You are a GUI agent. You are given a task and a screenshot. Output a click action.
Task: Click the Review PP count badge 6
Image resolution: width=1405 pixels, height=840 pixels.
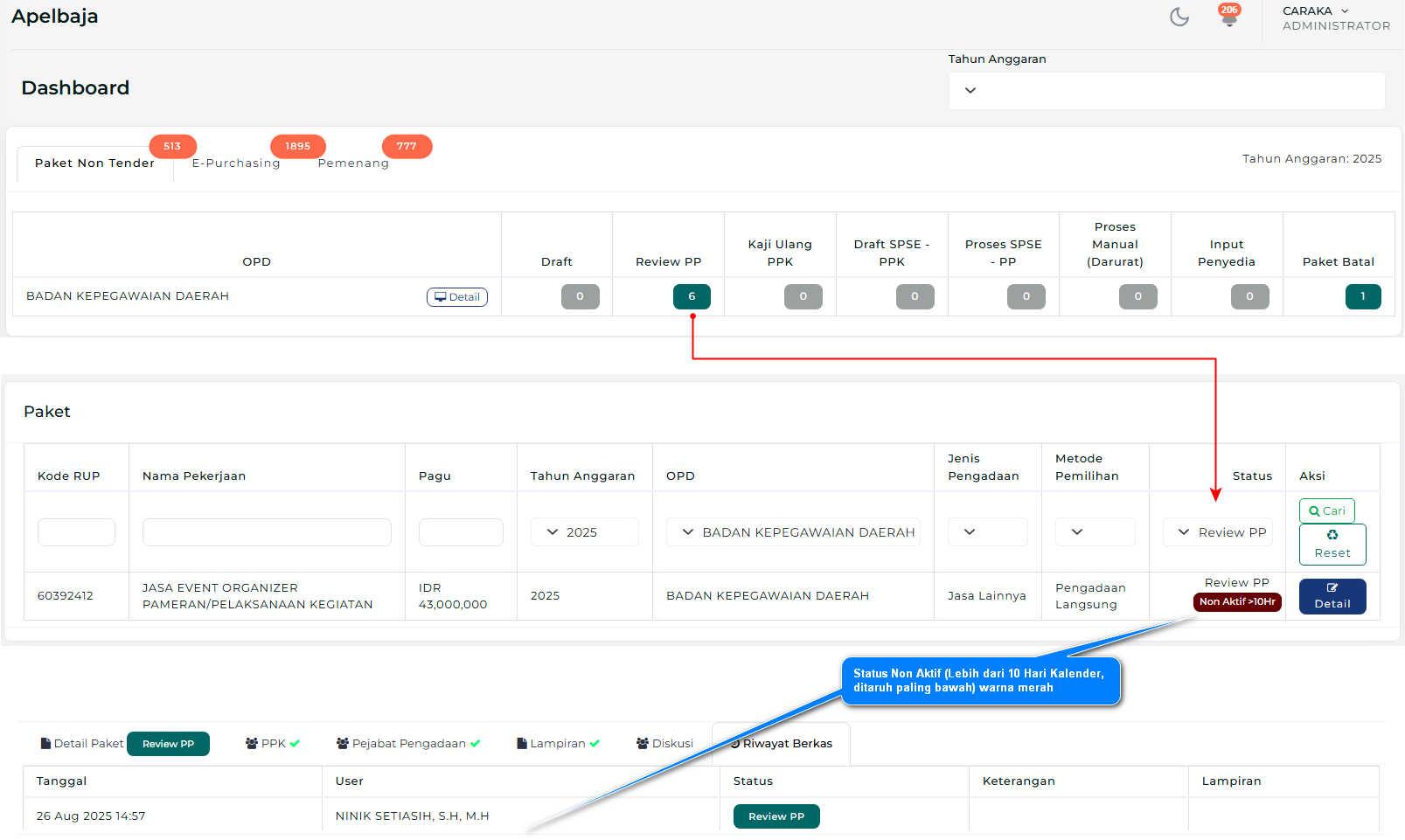(x=692, y=297)
